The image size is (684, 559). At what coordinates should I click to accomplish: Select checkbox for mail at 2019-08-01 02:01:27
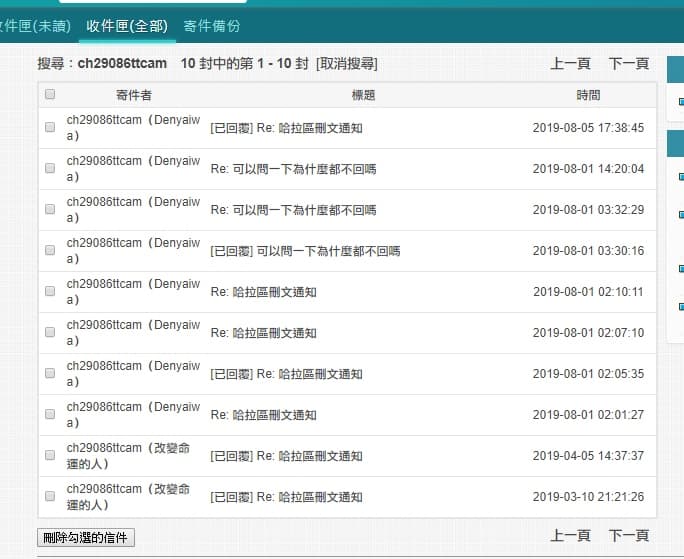(50, 414)
